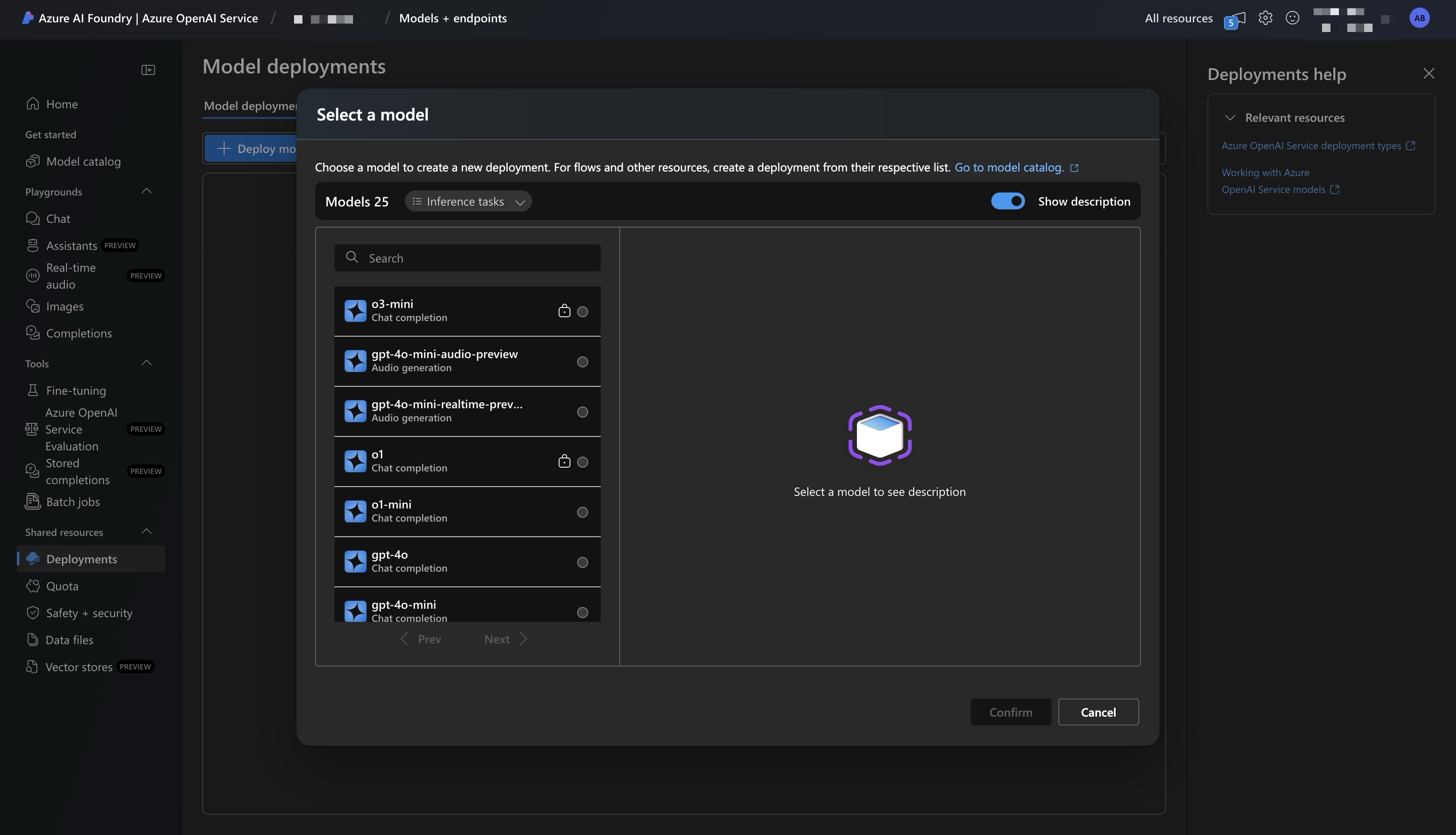Select the gpt-4o-mini-audio-preview radio button
1456x835 pixels.
tap(582, 362)
